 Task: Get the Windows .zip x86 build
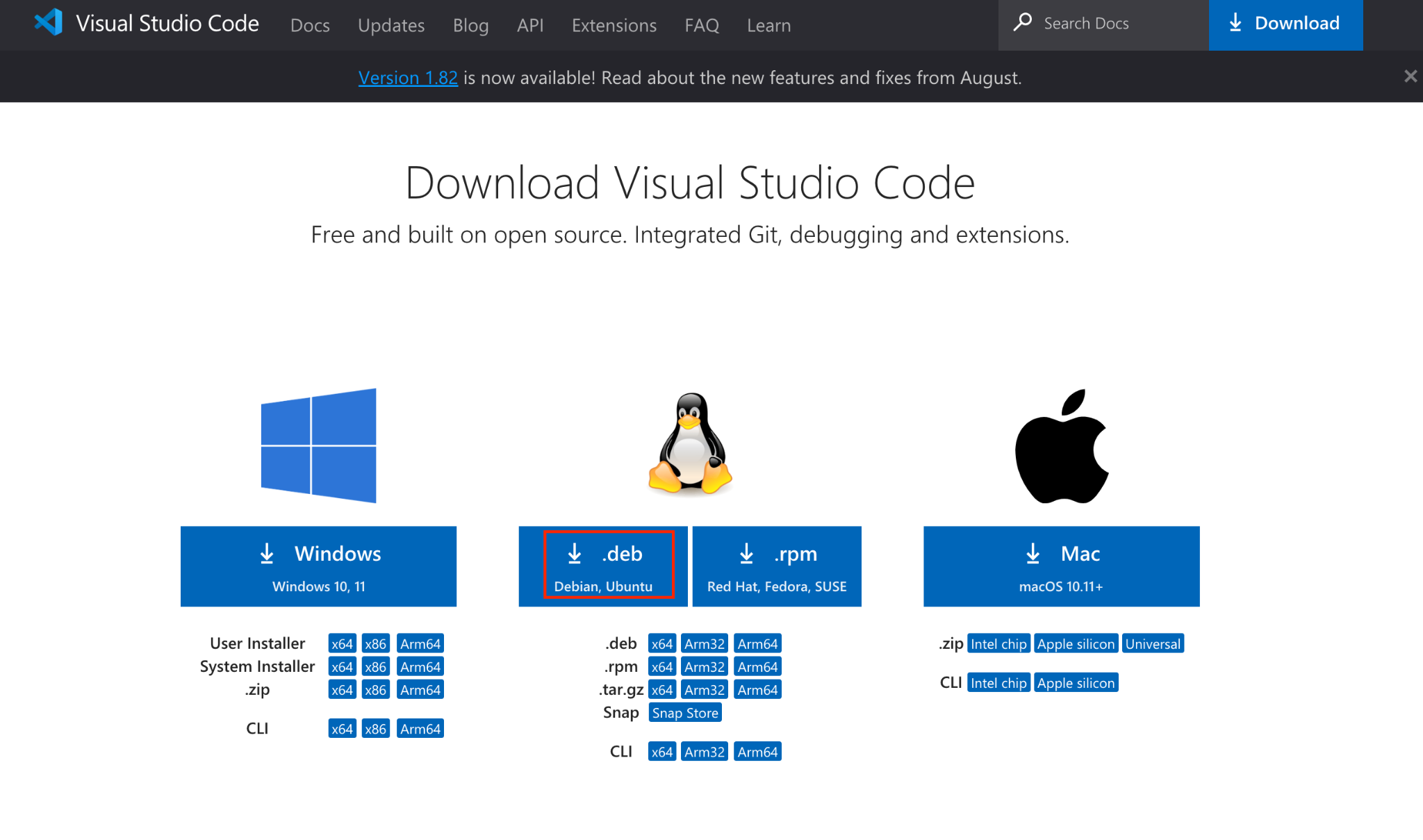tap(376, 689)
